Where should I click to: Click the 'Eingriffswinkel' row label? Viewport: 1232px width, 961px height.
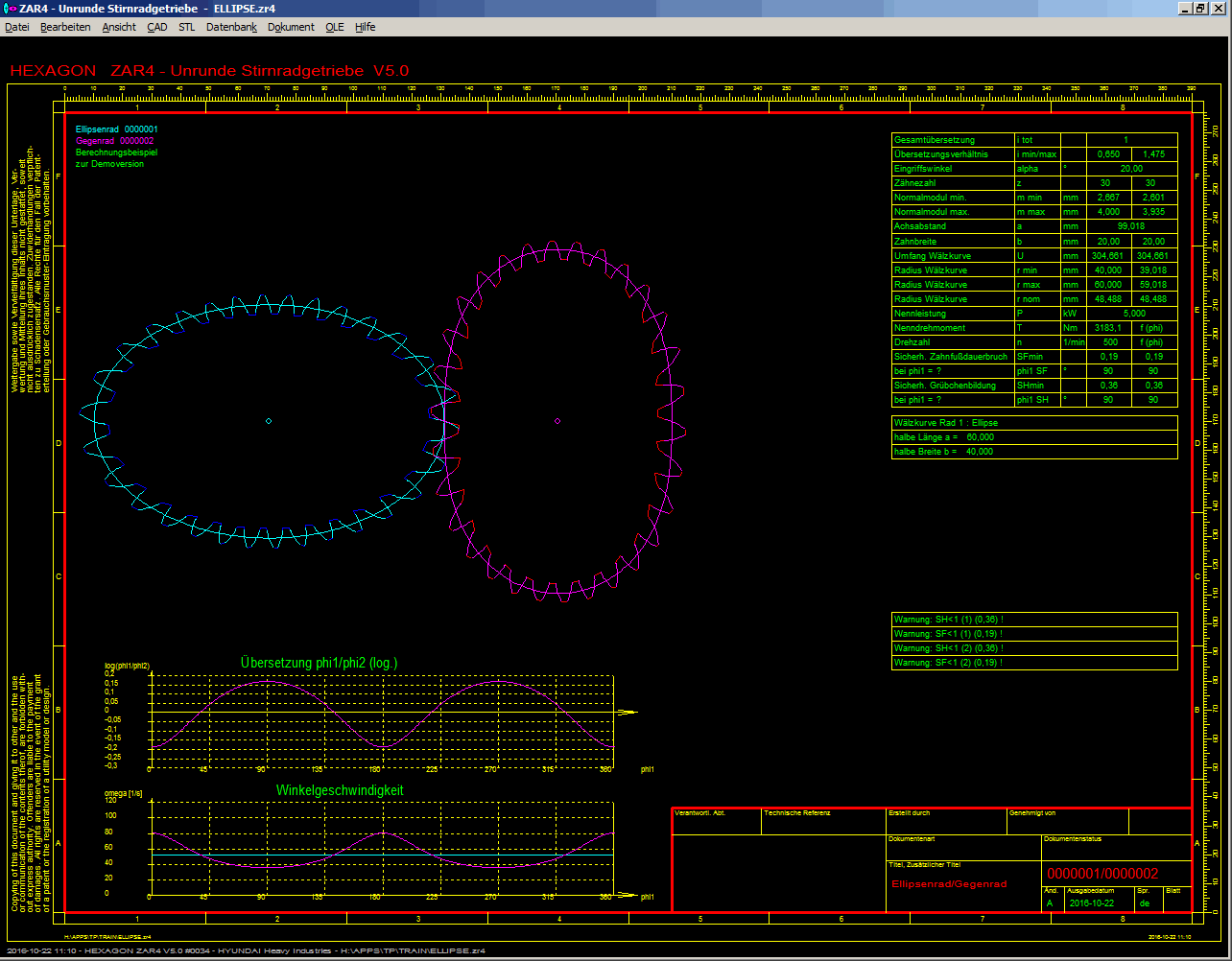point(924,169)
